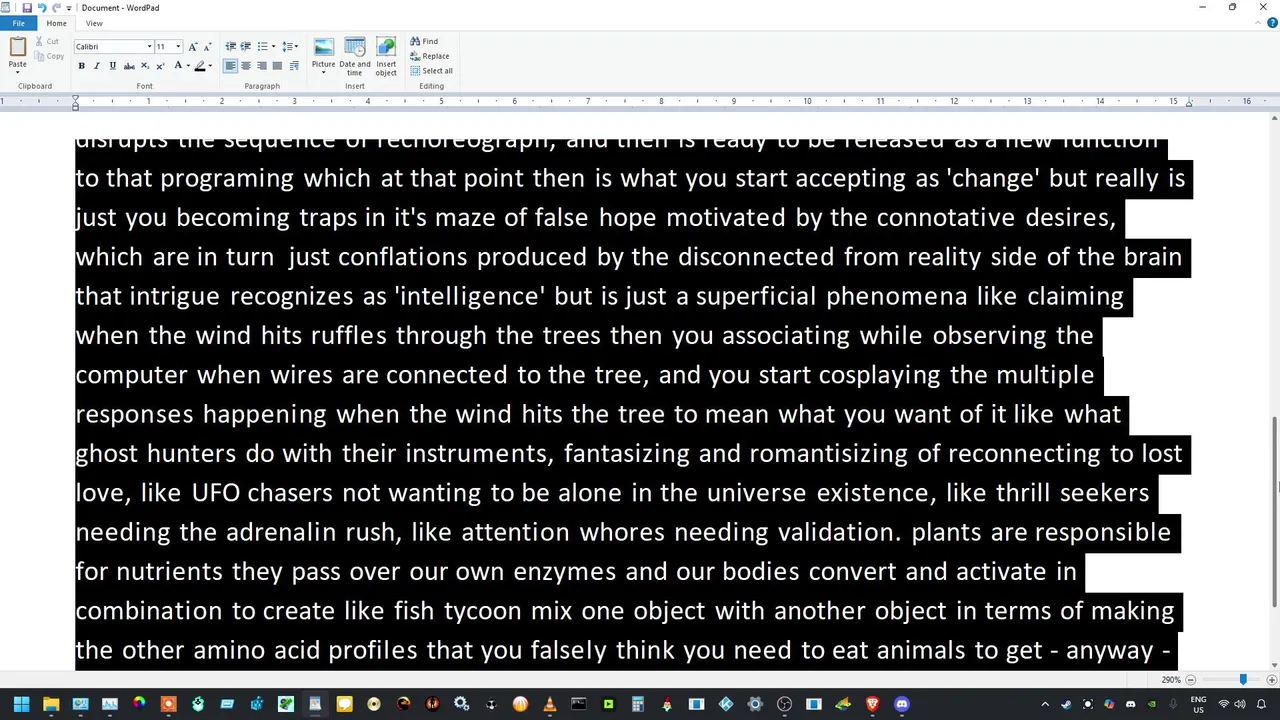Open Discord from taskbar
The height and width of the screenshot is (720, 1280).
[x=902, y=704]
